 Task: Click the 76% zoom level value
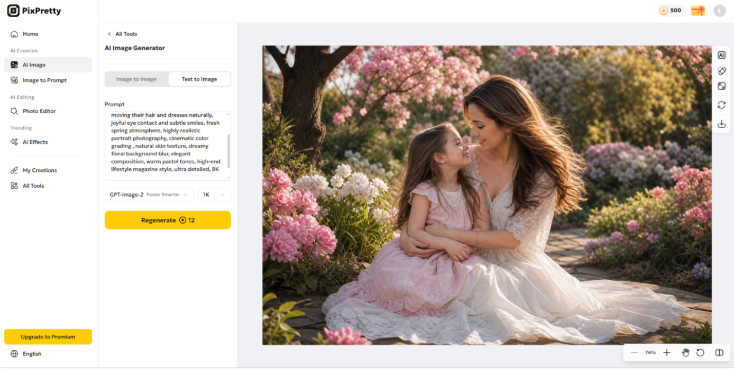650,353
